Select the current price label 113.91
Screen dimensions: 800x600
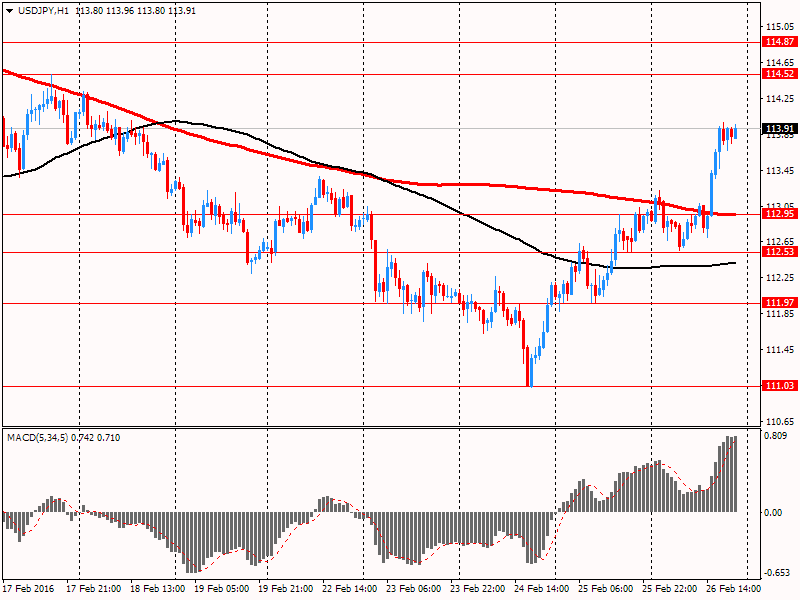(x=780, y=129)
